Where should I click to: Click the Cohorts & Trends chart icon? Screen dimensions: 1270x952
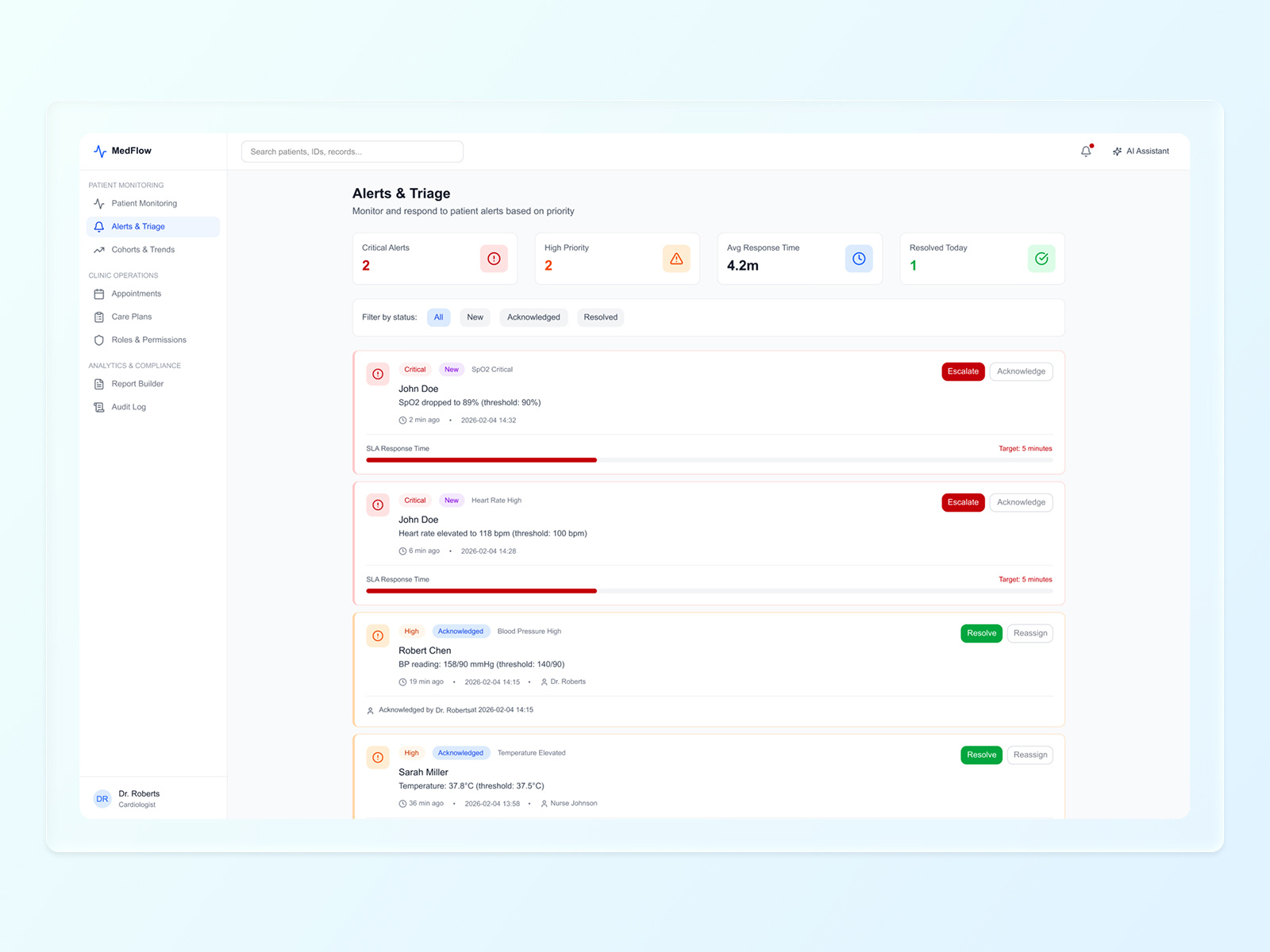point(99,250)
